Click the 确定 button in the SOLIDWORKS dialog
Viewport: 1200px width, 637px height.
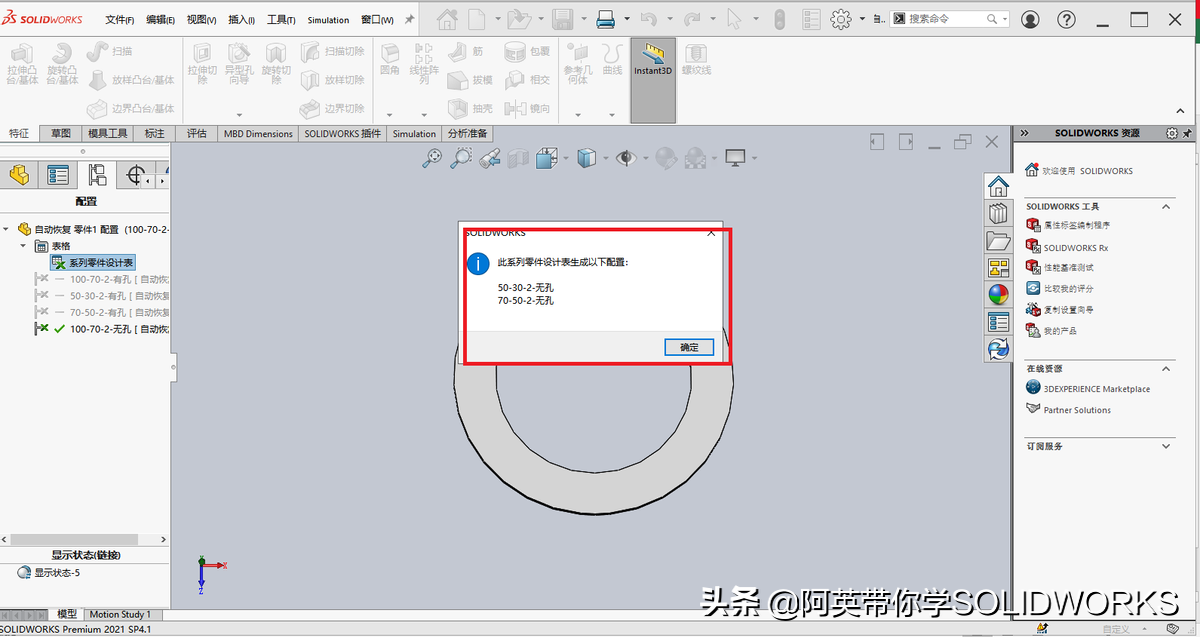(689, 347)
